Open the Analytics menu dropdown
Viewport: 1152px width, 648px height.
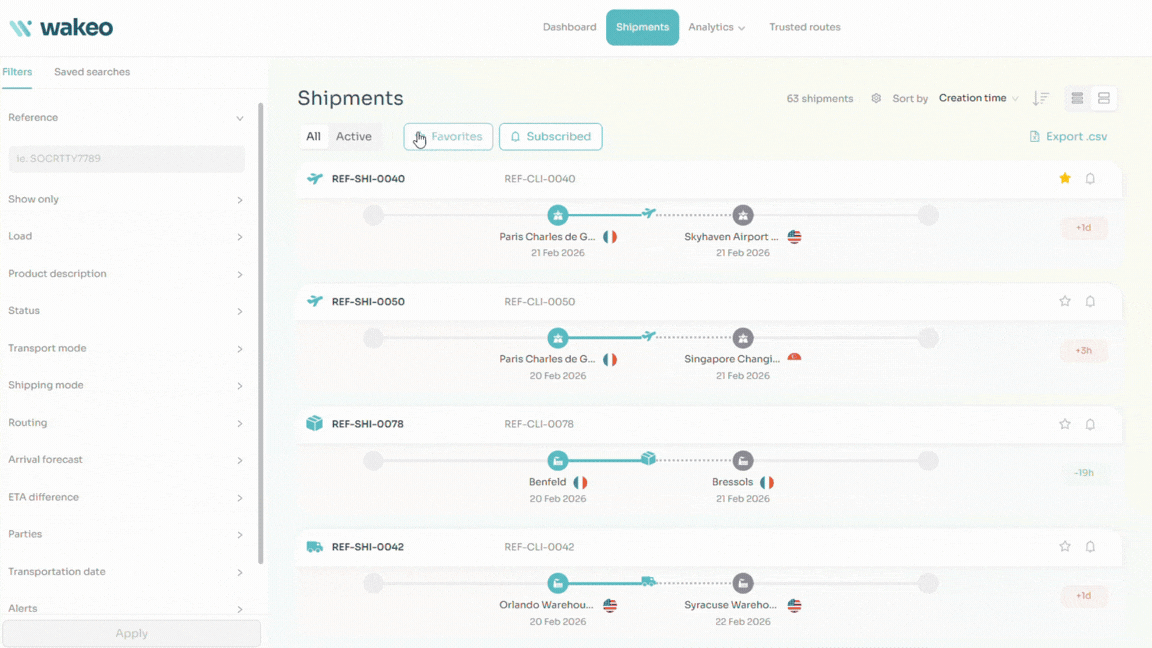716,27
